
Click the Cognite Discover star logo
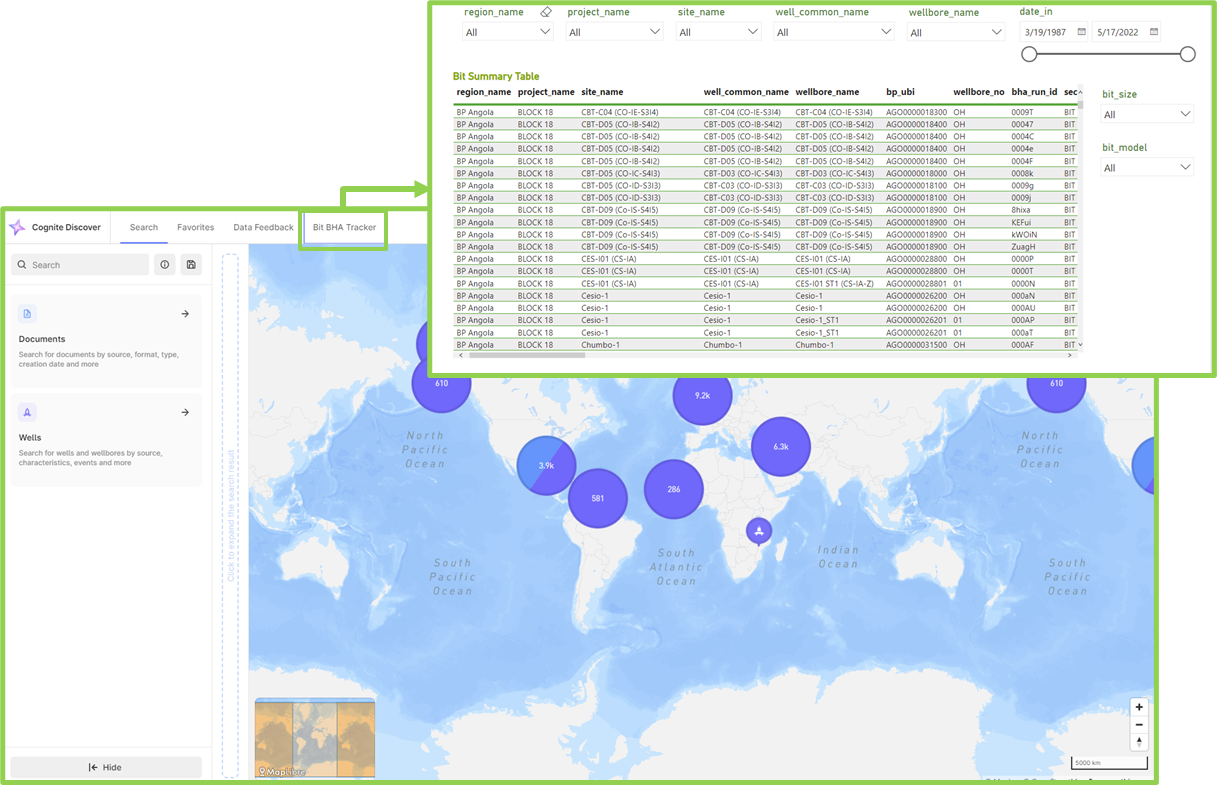coord(17,227)
